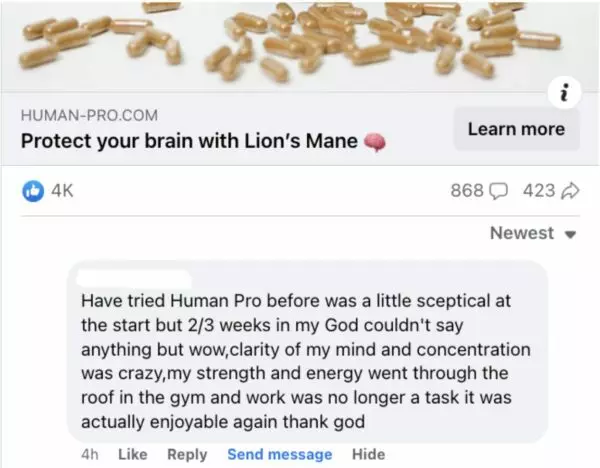Viewport: 600px width, 468px height.
Task: View the 4K reactions count
Action: pos(62,191)
